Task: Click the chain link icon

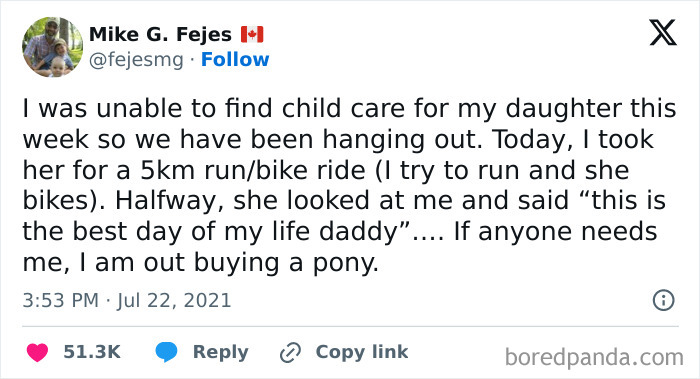Action: click(x=290, y=352)
